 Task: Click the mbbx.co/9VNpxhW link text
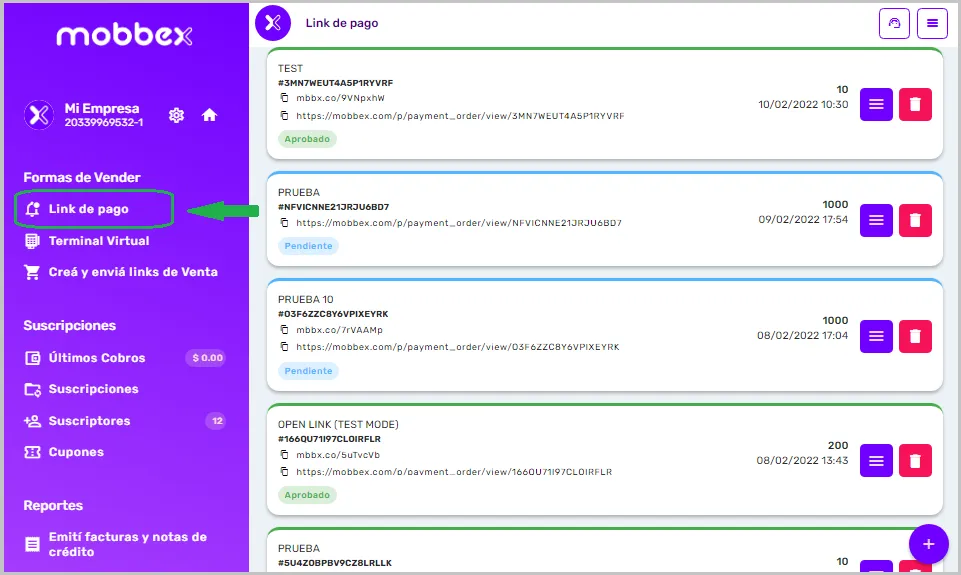[340, 98]
